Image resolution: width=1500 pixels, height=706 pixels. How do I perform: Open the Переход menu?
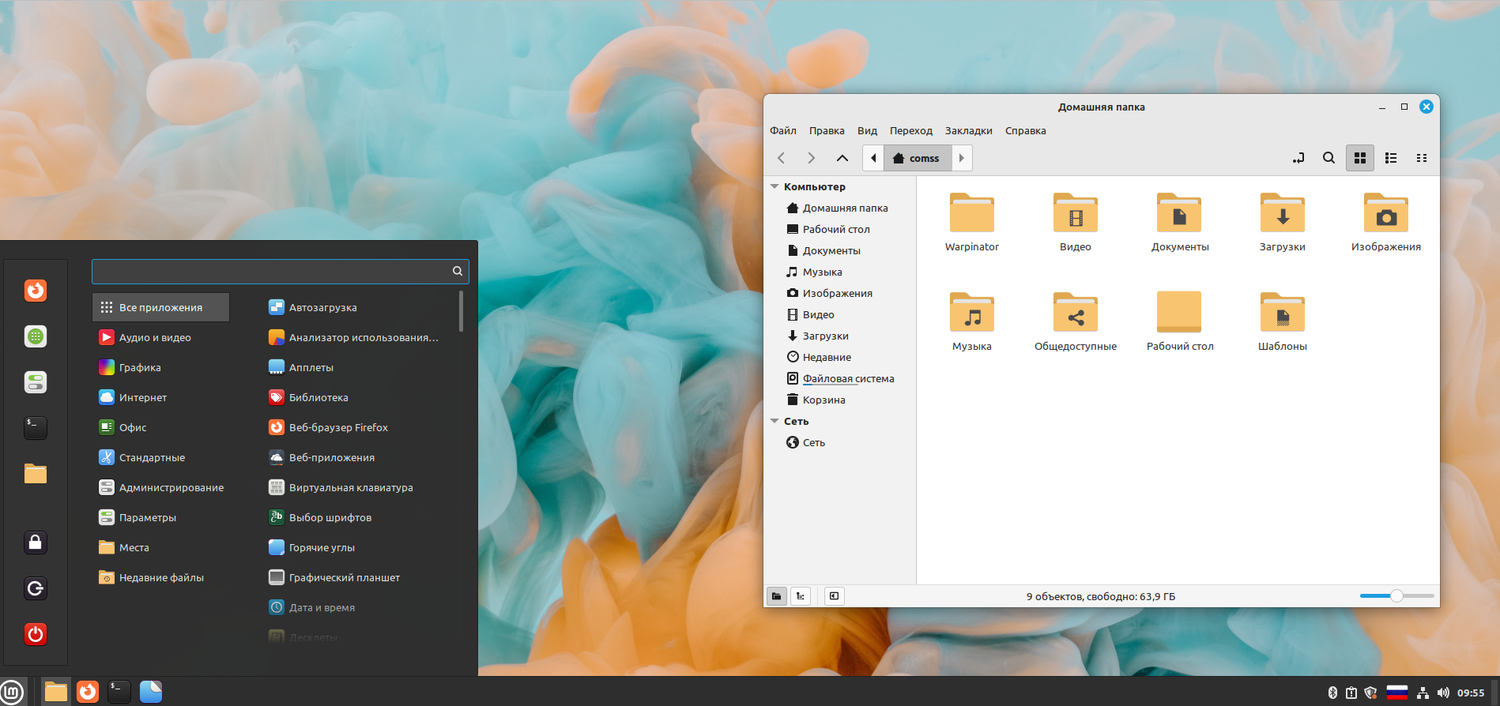pos(911,131)
